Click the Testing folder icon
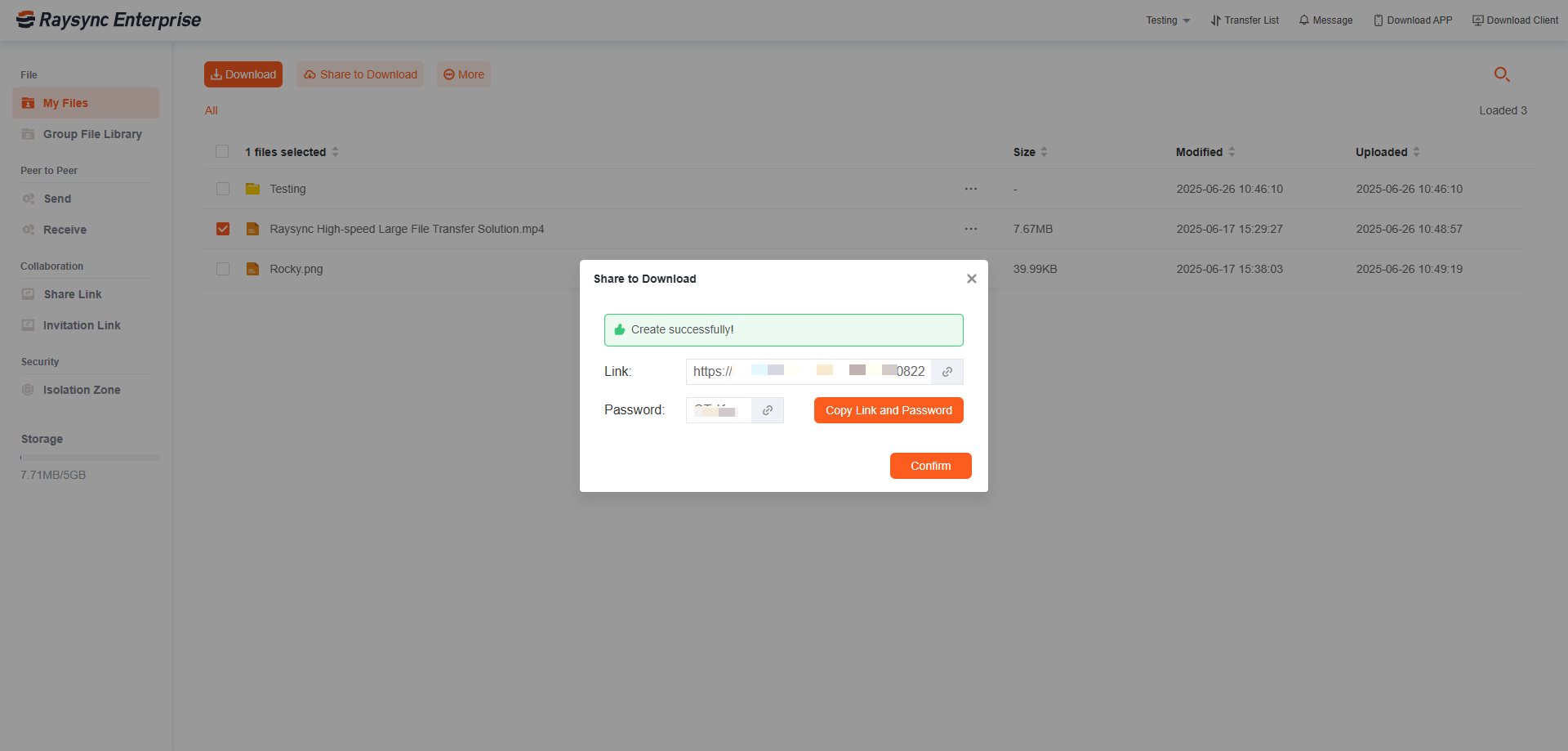This screenshot has width=1568, height=751. tap(253, 189)
